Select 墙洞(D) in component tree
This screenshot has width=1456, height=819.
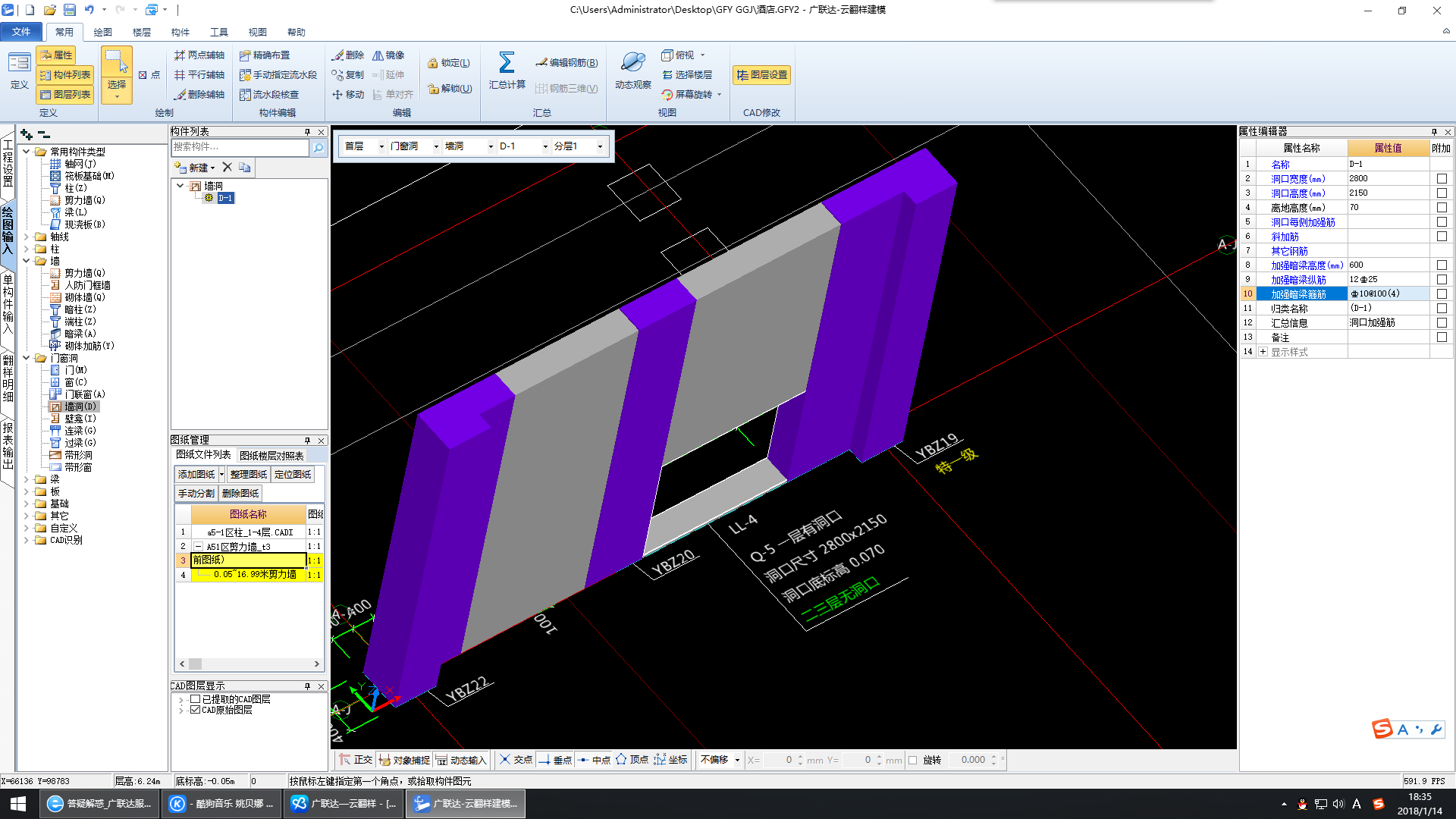(x=74, y=406)
